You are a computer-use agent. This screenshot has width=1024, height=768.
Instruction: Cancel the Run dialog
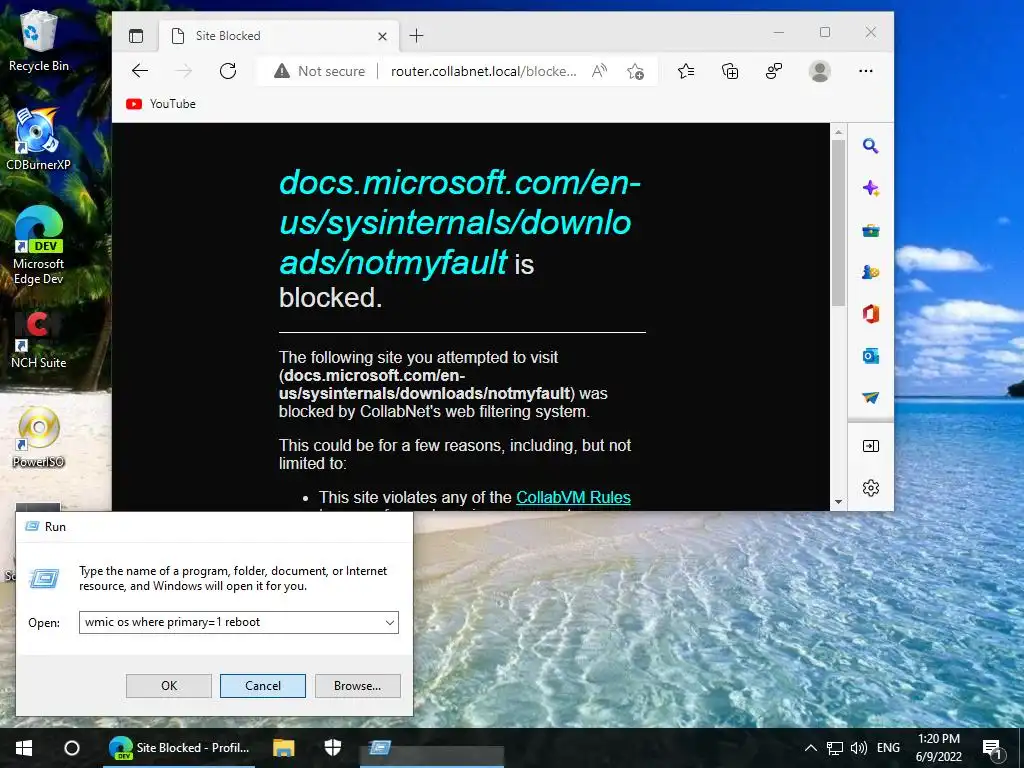[263, 686]
